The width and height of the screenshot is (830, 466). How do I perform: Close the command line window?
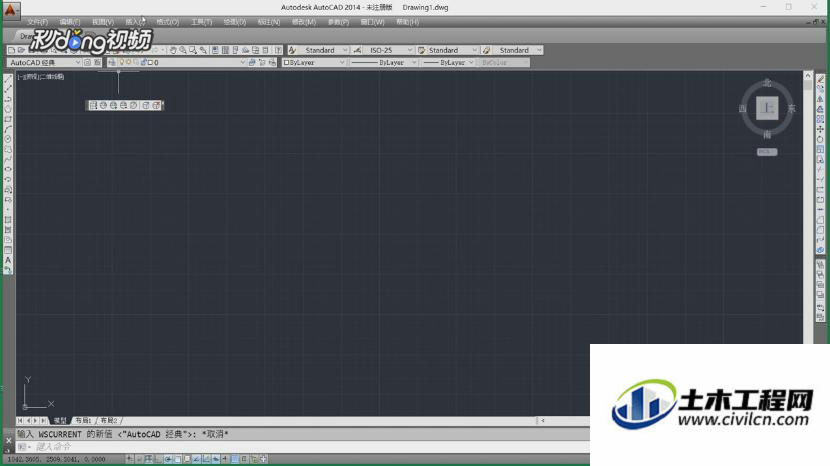[x=8, y=440]
